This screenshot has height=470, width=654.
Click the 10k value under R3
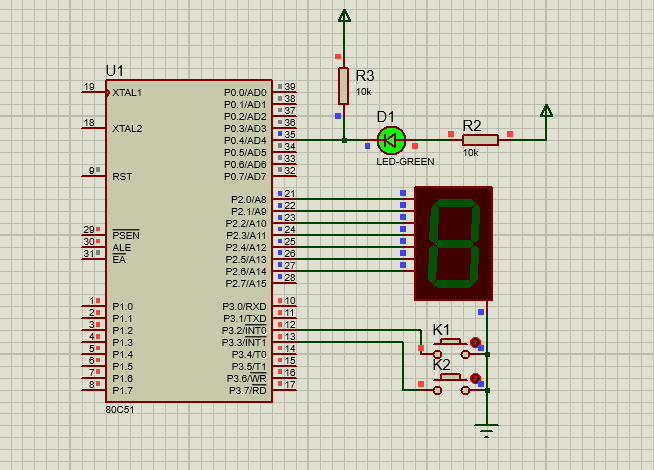click(364, 92)
